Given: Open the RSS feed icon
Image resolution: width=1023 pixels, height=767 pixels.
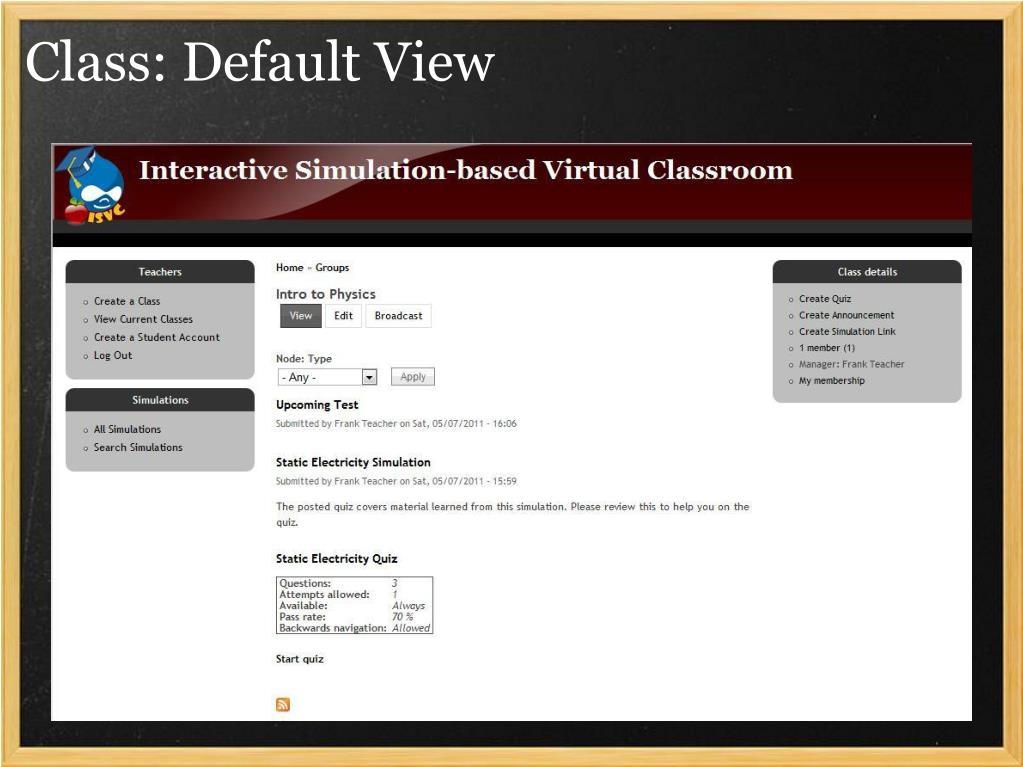Looking at the screenshot, I should 282,704.
